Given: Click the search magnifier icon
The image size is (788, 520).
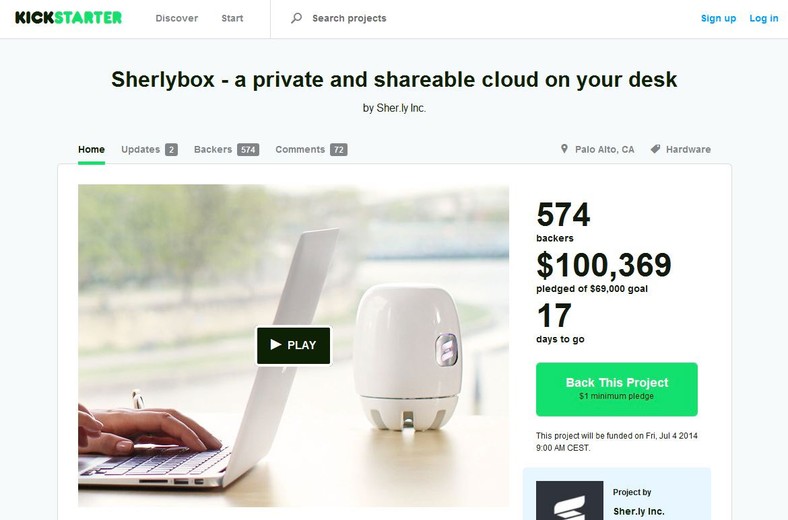Looking at the screenshot, I should 297,18.
